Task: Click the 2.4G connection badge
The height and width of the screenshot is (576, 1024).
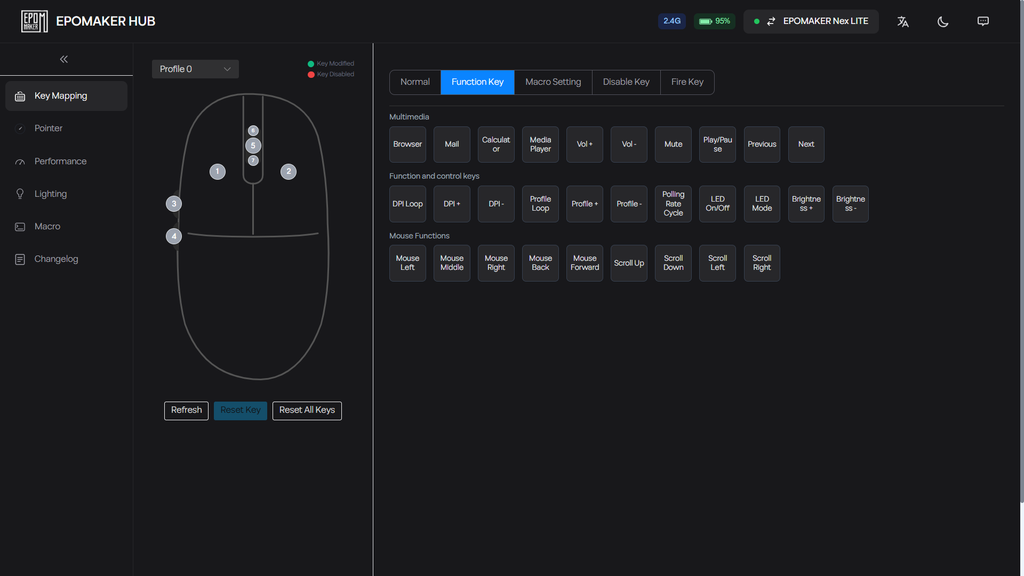Action: coord(671,21)
